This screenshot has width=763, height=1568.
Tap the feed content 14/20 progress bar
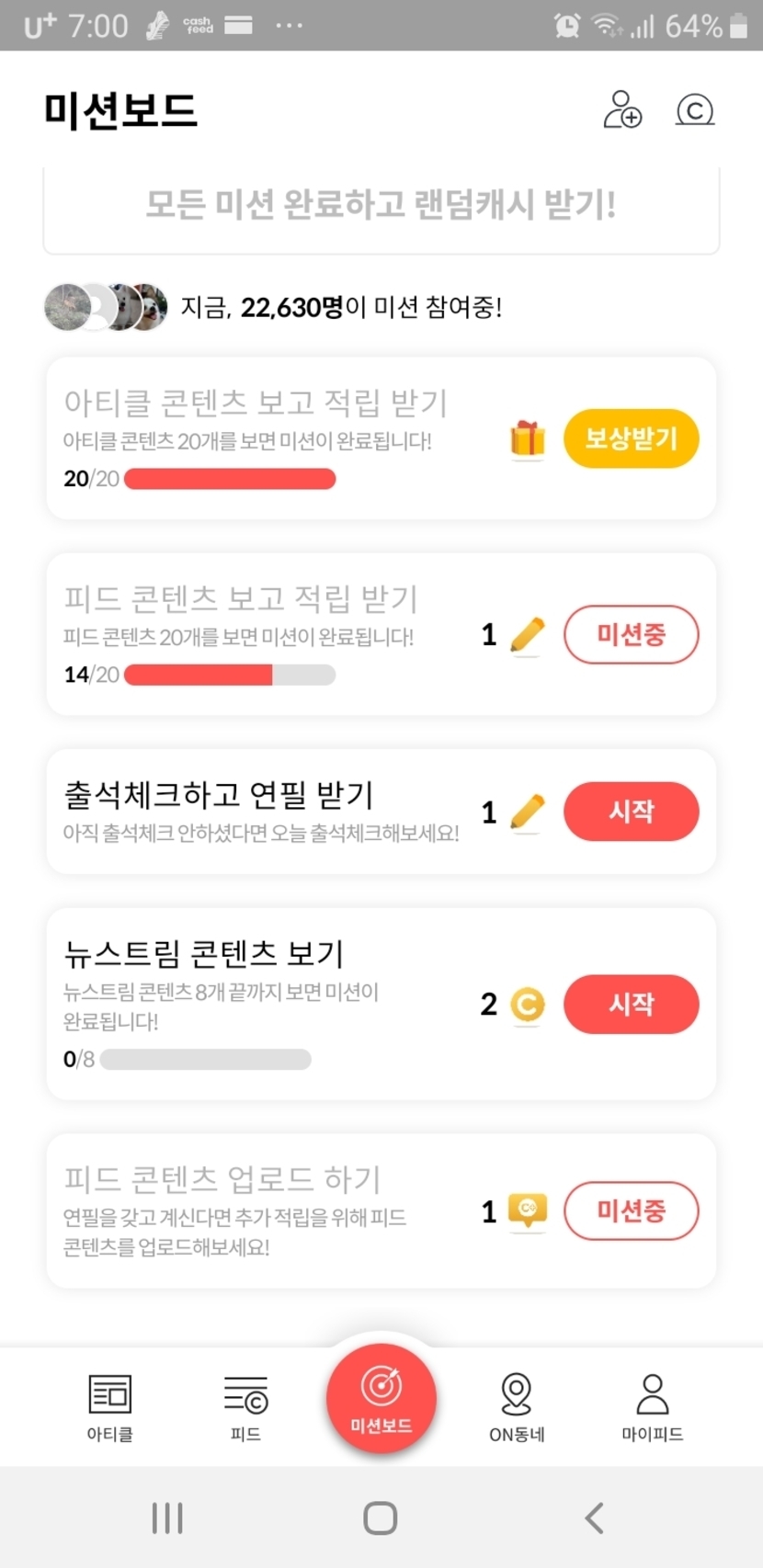230,675
